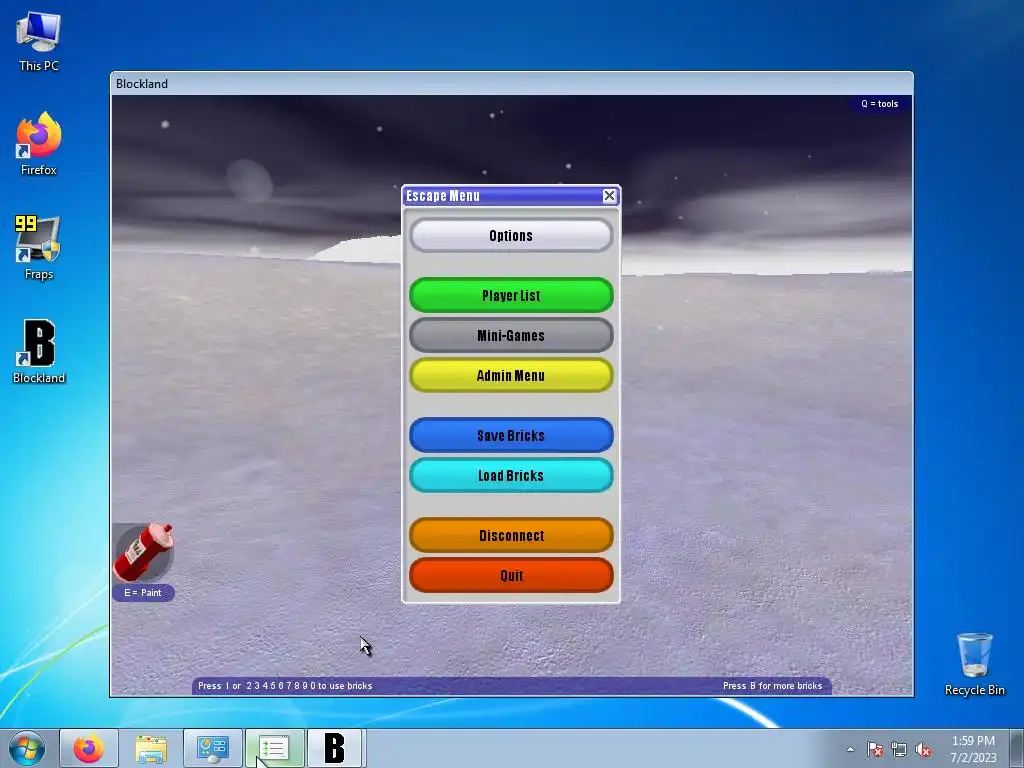Click 'Press B for more bricks' text
The width and height of the screenshot is (1024, 768).
coord(772,686)
